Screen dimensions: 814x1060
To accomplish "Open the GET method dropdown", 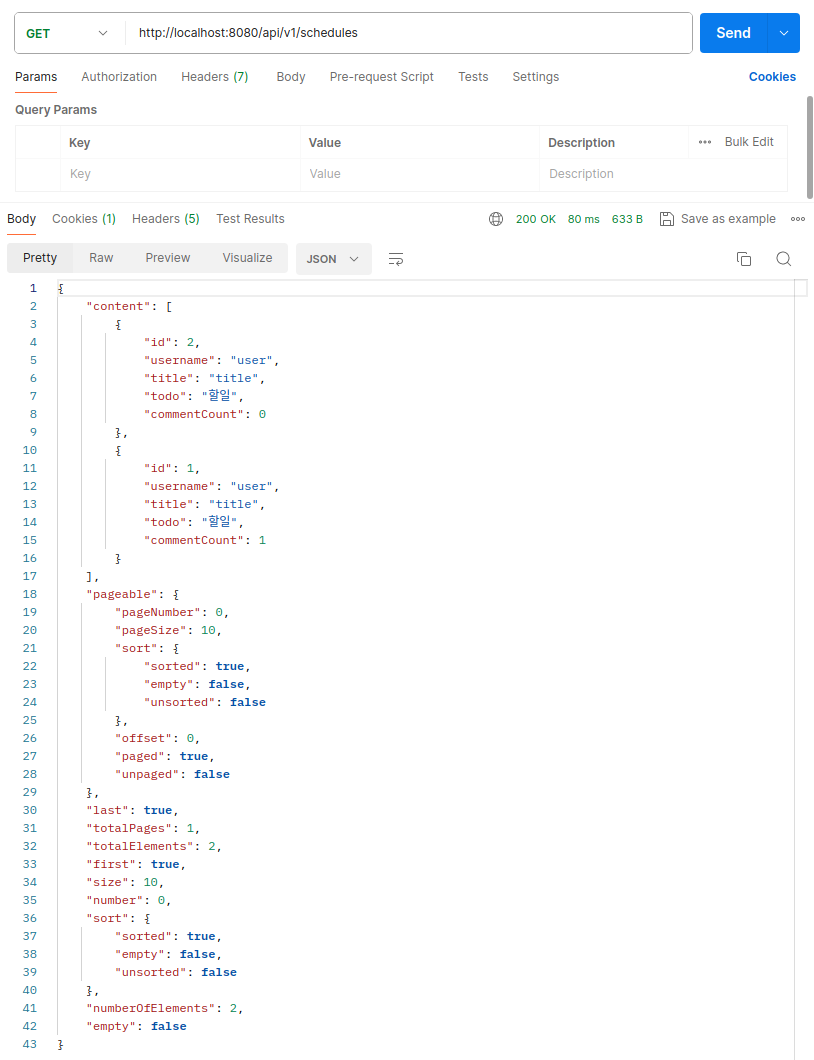I will (66, 33).
